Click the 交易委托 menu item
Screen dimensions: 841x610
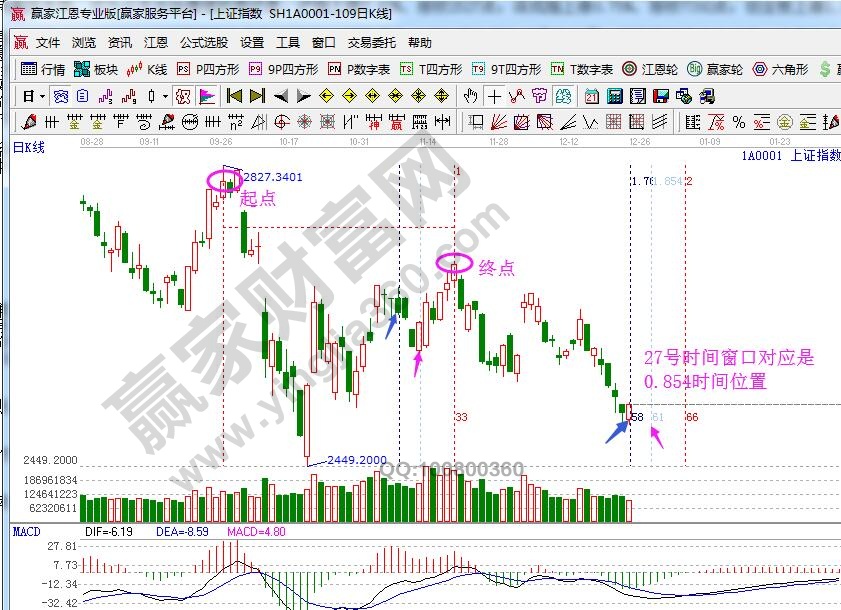[371, 43]
